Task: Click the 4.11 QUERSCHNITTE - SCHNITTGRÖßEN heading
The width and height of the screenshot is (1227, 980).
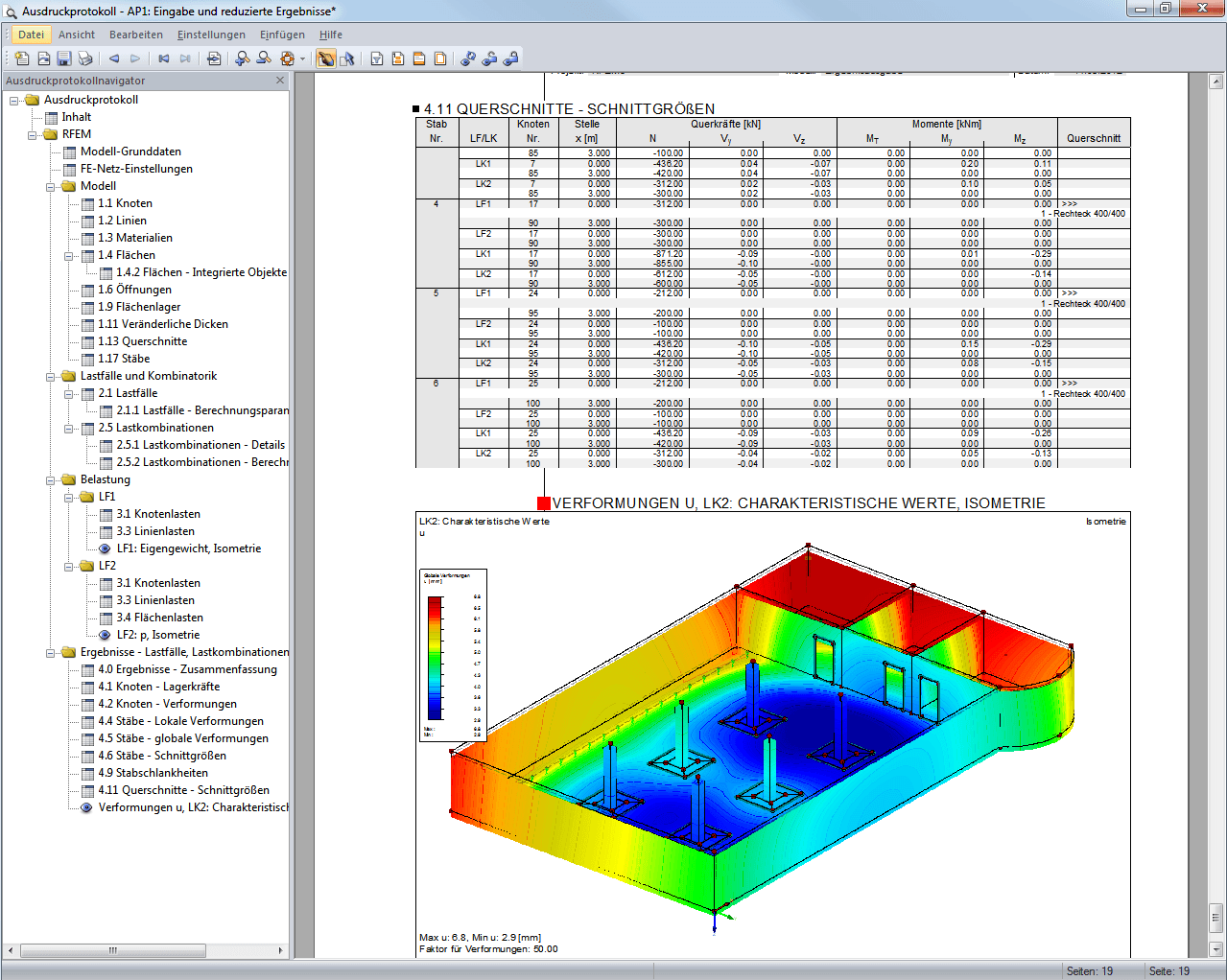Action: 569,109
